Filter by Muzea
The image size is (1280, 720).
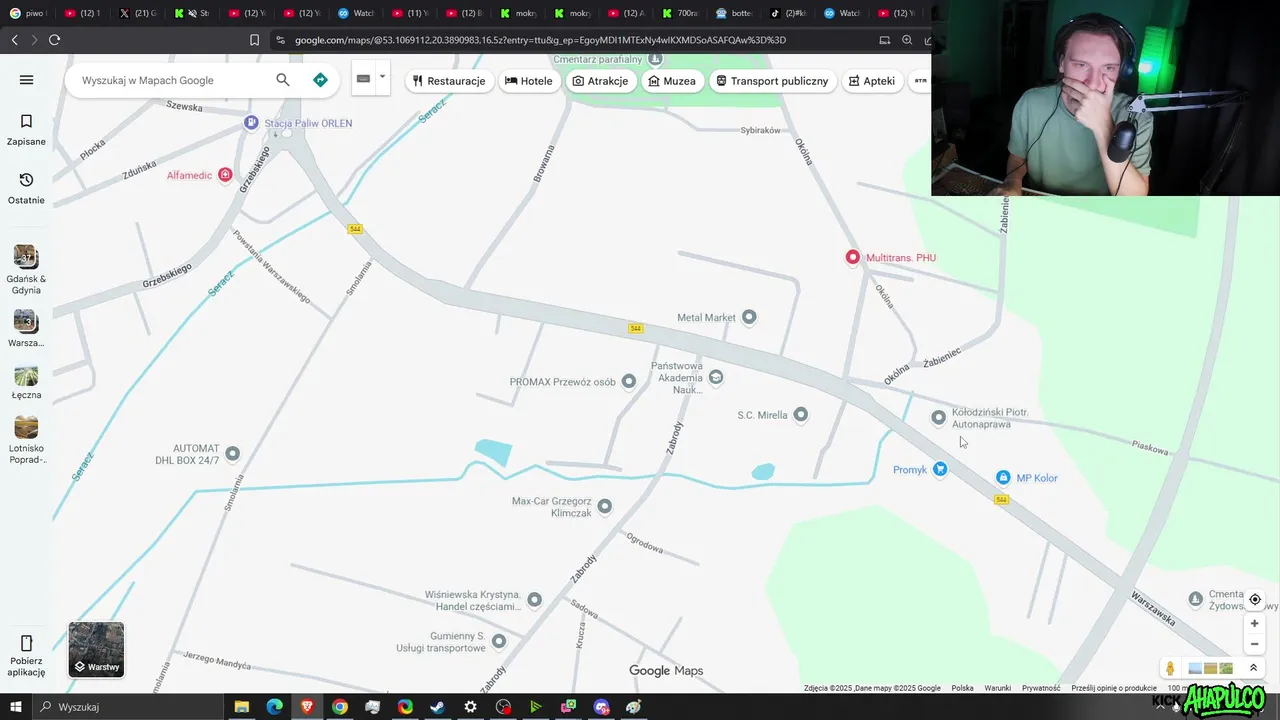[x=672, y=81]
